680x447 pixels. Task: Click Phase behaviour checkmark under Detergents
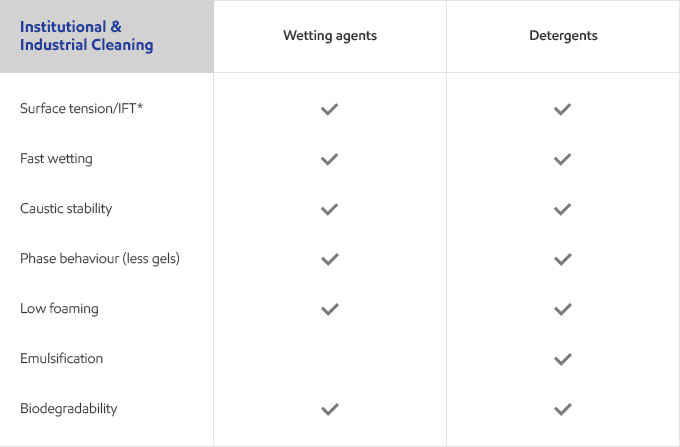coord(562,259)
